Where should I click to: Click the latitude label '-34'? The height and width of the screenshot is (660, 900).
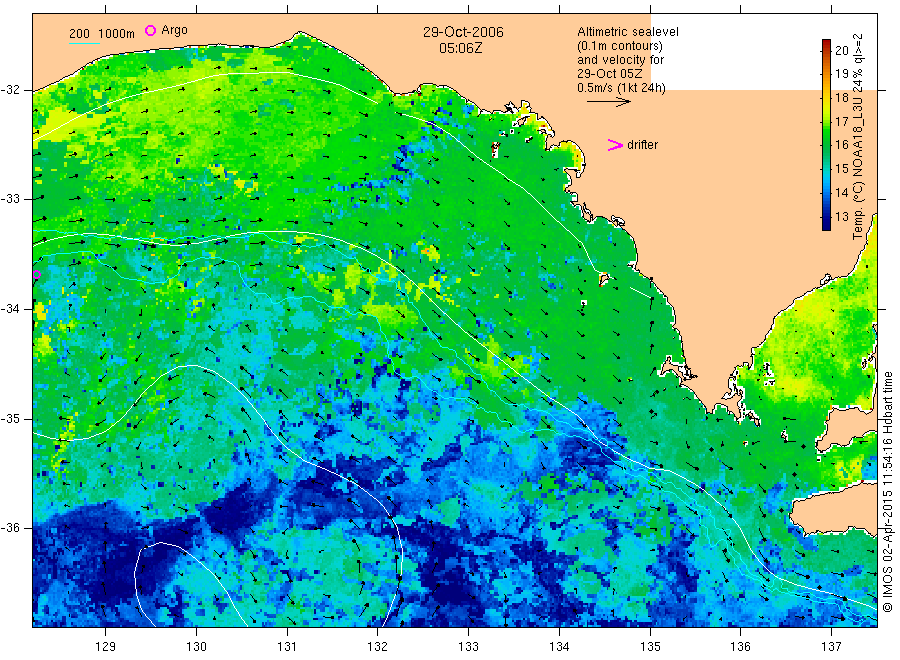point(10,309)
